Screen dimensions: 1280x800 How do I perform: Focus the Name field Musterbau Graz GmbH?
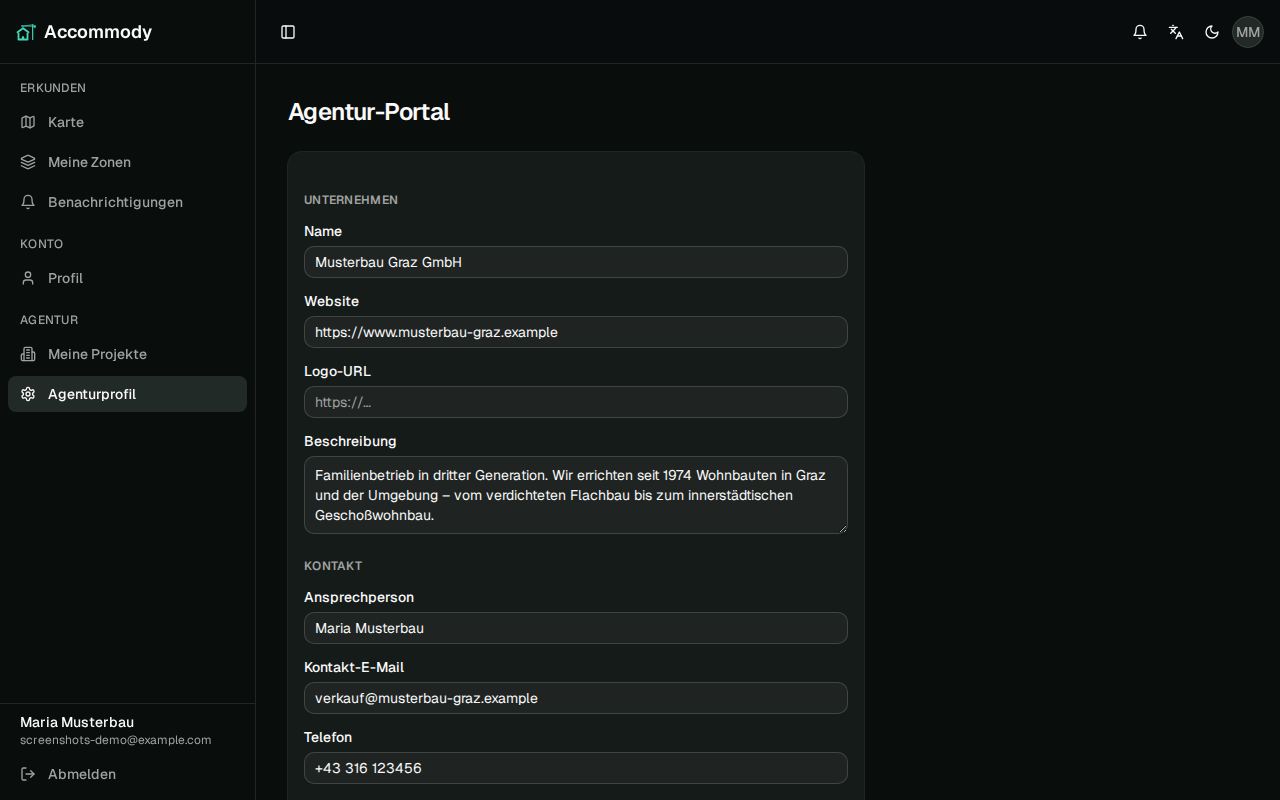click(x=576, y=262)
